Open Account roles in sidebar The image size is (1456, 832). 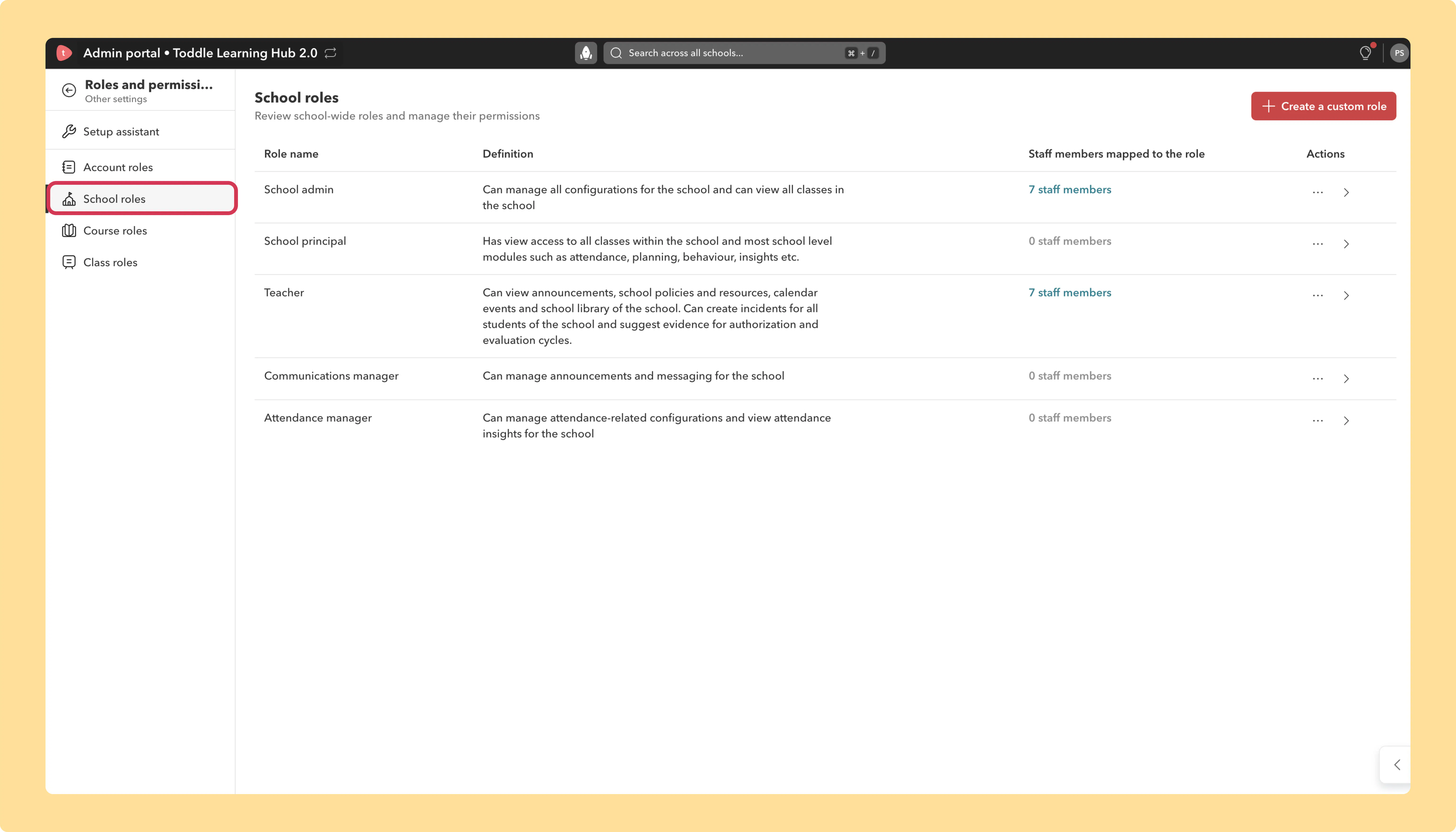tap(141, 167)
